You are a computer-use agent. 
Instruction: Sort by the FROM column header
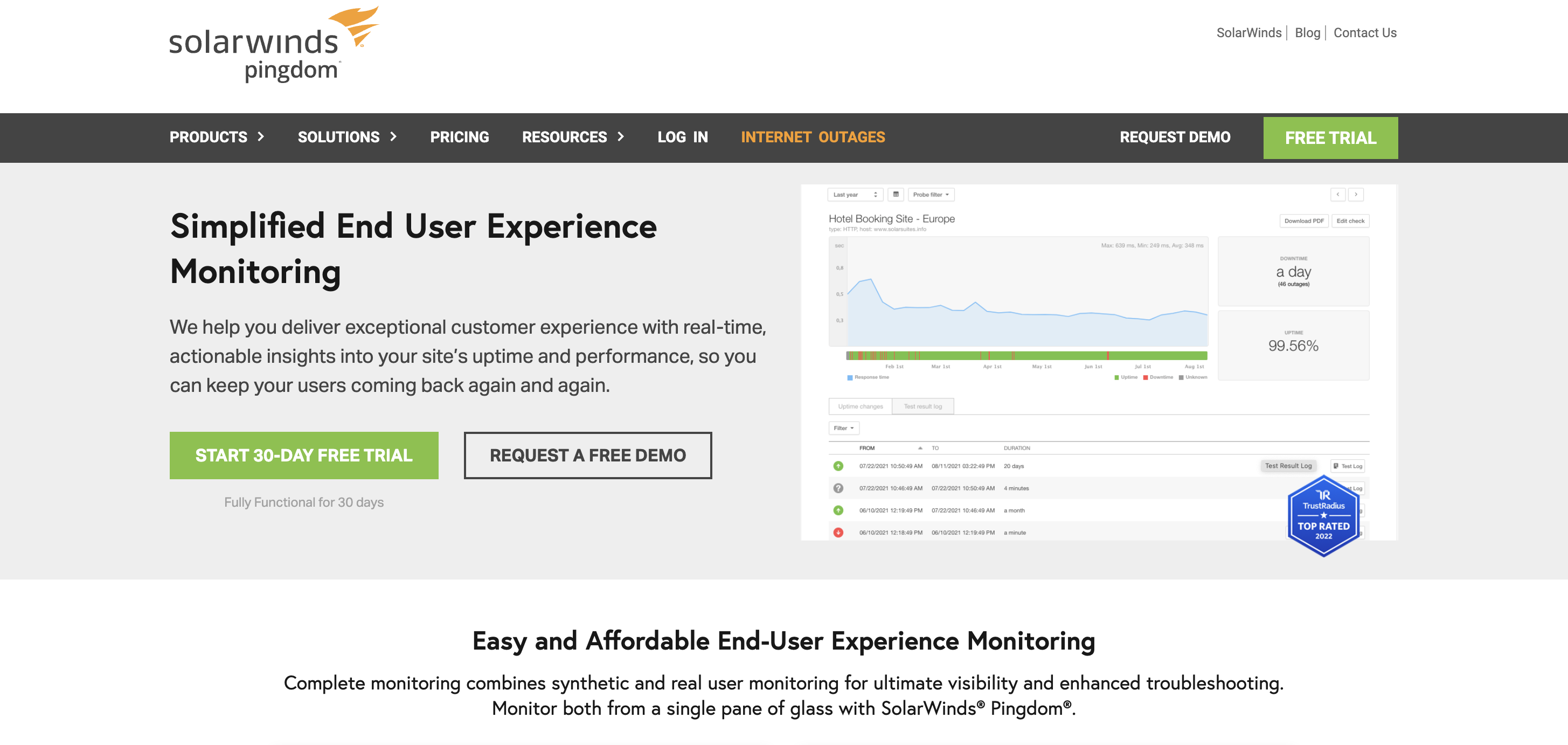[867, 448]
